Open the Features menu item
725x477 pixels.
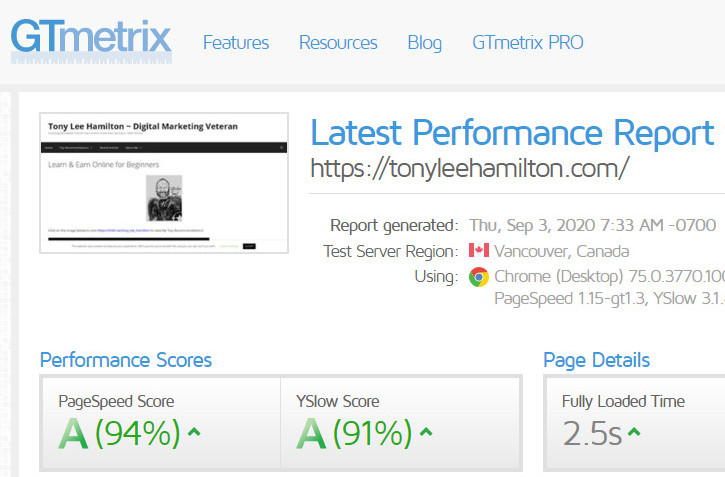coord(236,43)
